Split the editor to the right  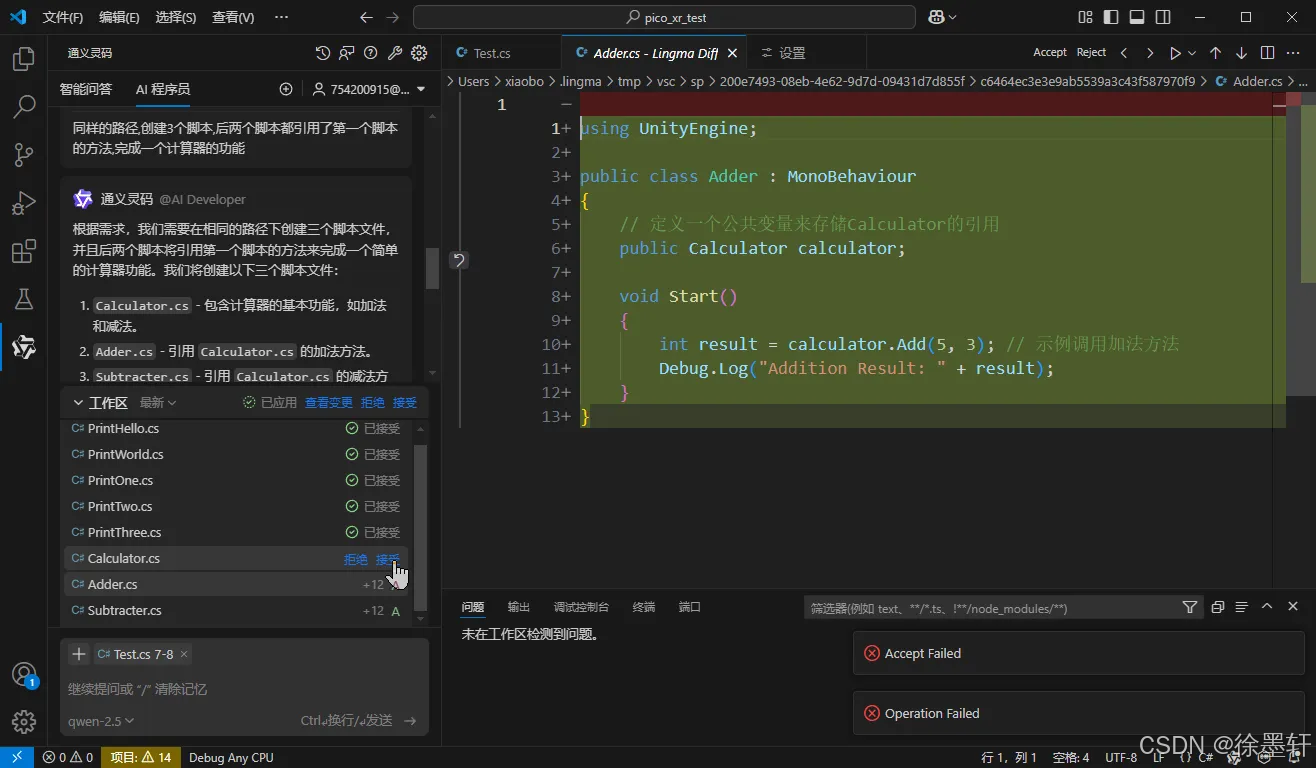click(x=1267, y=53)
